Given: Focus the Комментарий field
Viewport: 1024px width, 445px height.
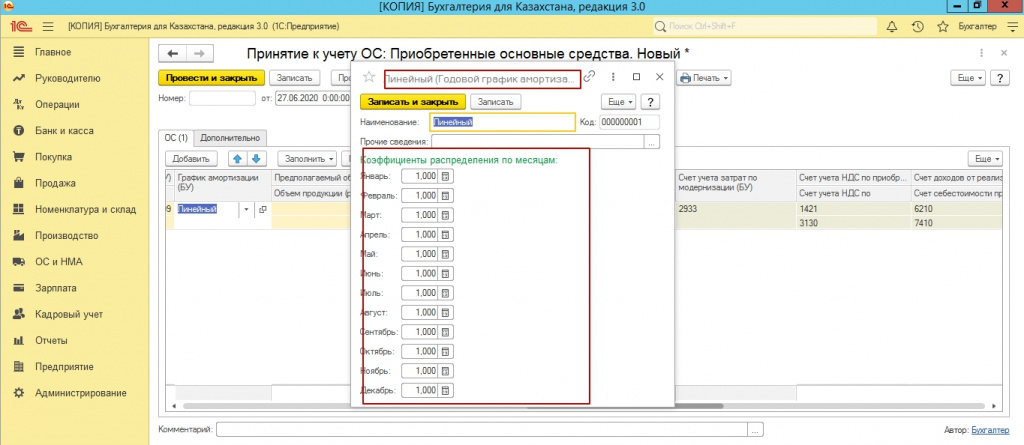Looking at the screenshot, I should point(482,429).
